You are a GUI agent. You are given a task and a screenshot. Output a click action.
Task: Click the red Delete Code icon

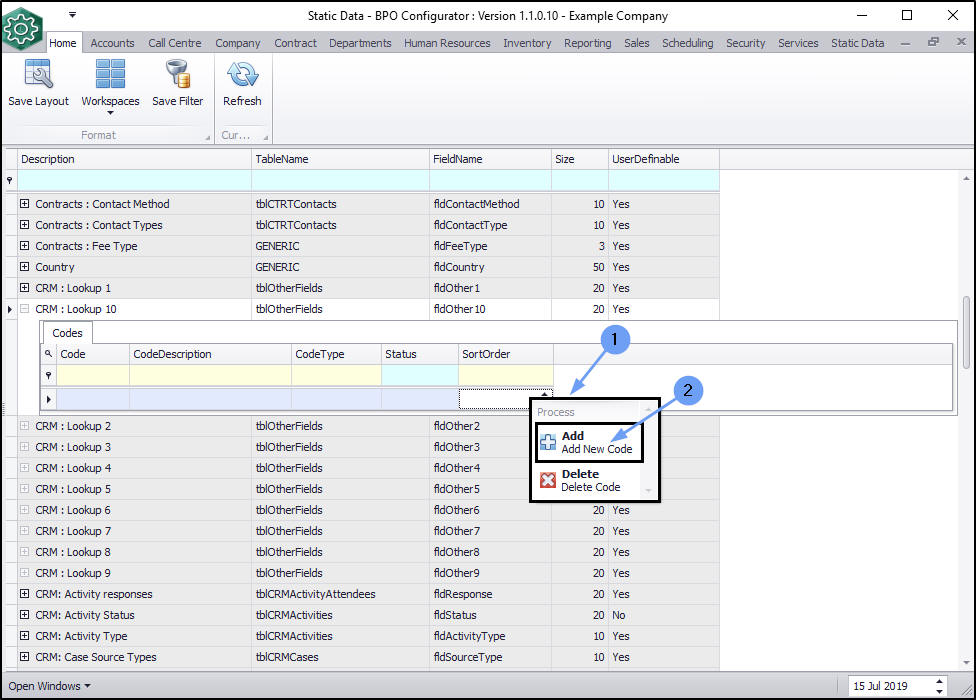[x=548, y=480]
